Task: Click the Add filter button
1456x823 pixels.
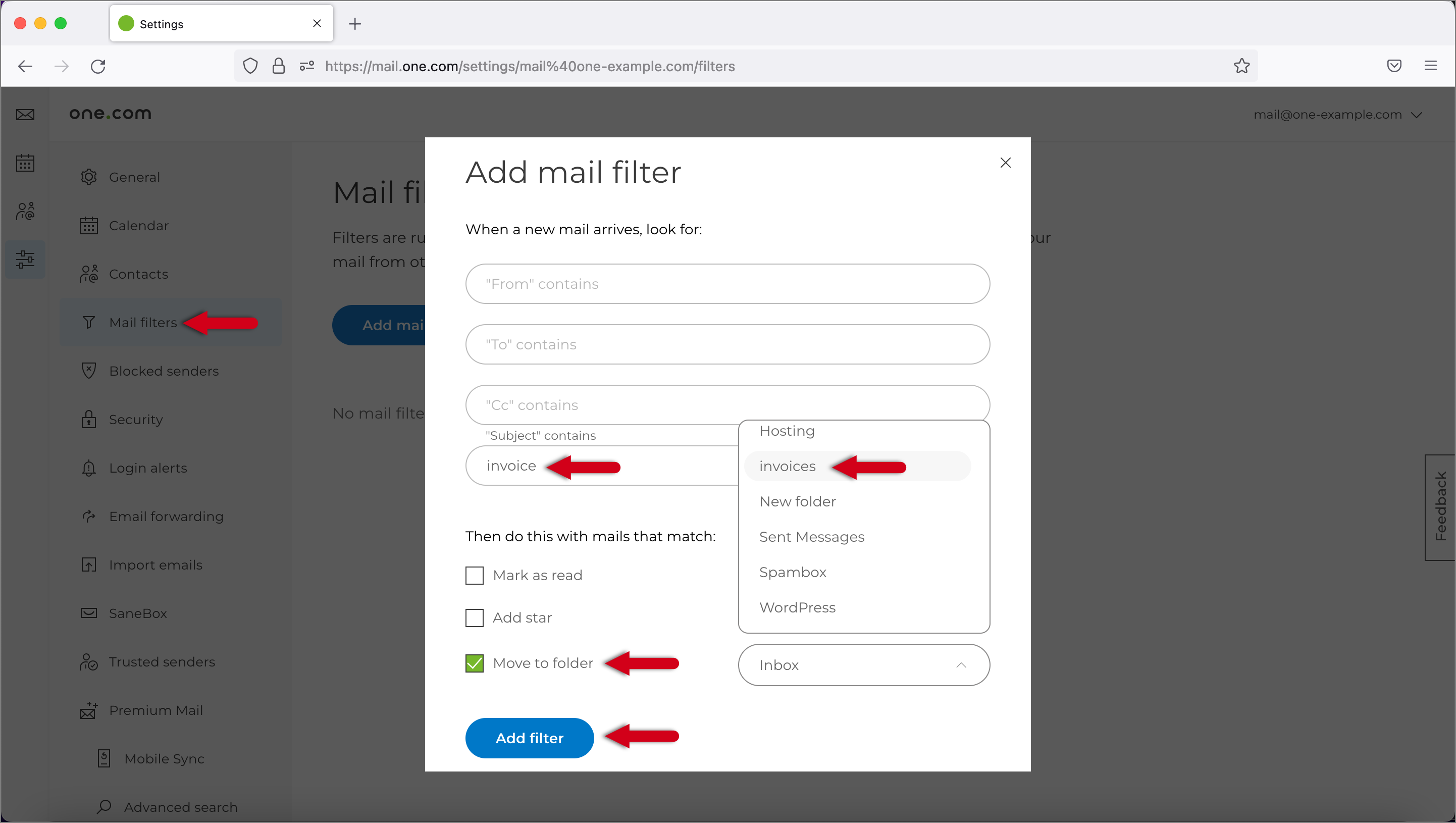Action: pyautogui.click(x=529, y=738)
